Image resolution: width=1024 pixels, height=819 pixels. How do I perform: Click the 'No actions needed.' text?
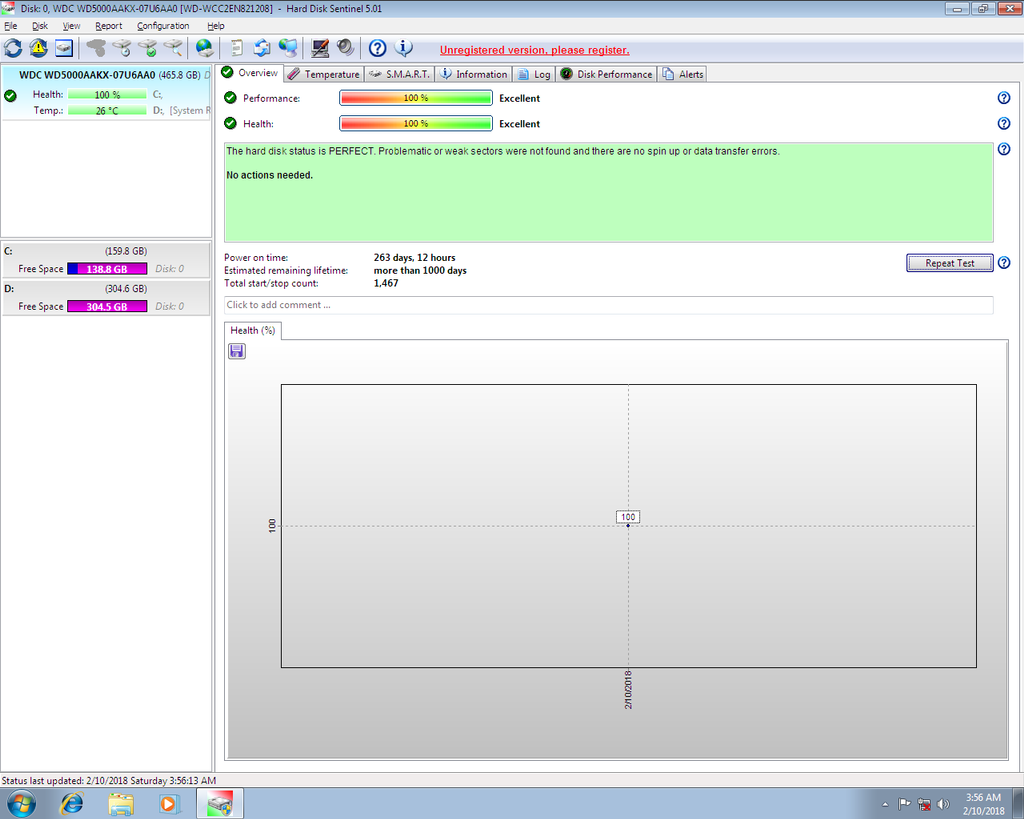point(269,175)
